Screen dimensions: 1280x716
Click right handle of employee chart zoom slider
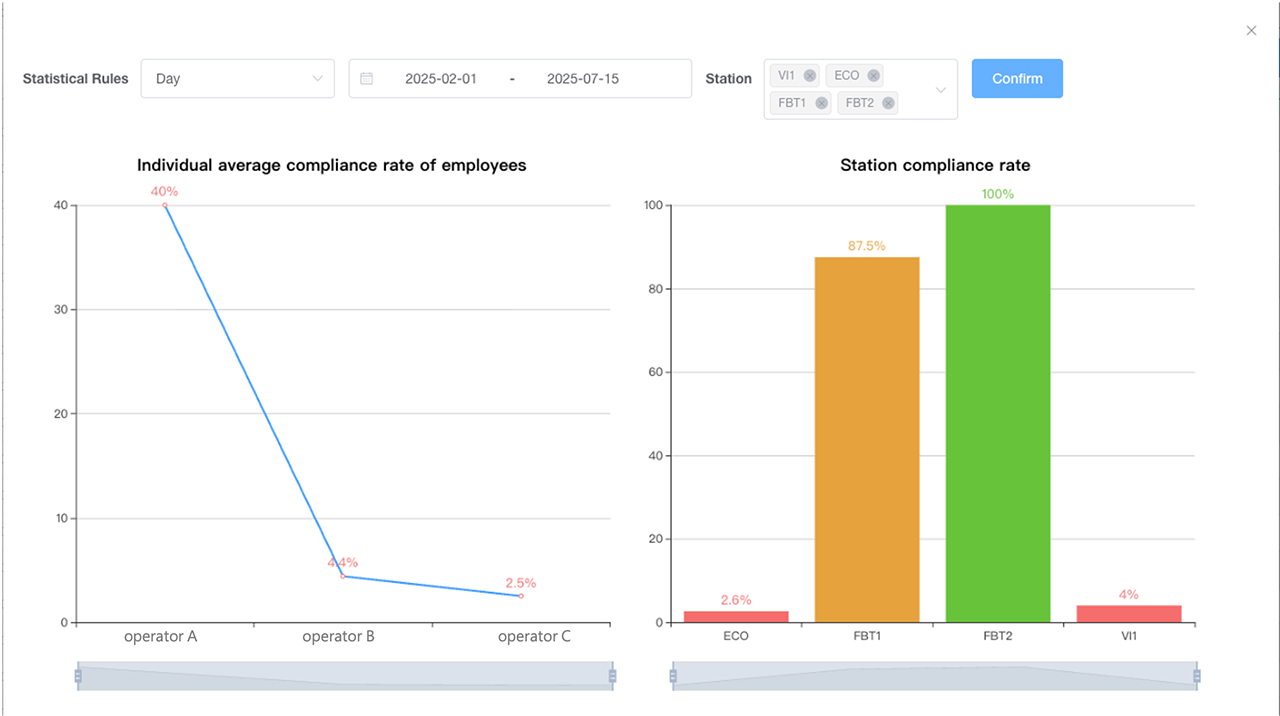click(612, 676)
